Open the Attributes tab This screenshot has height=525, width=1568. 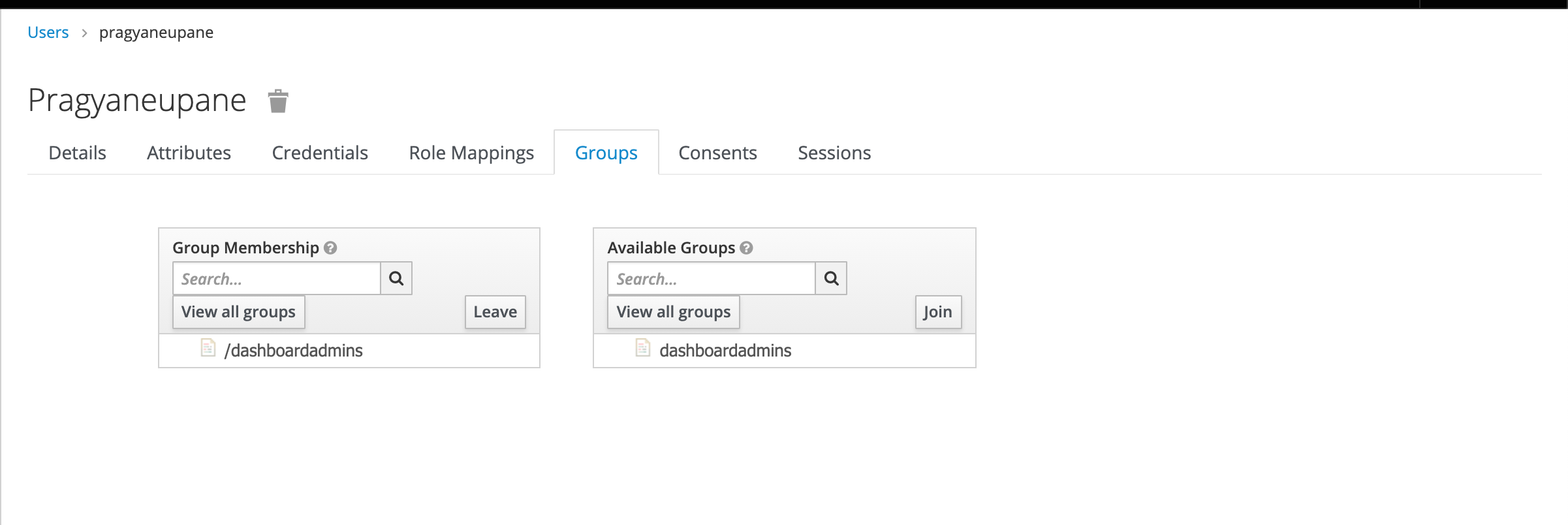[x=189, y=152]
